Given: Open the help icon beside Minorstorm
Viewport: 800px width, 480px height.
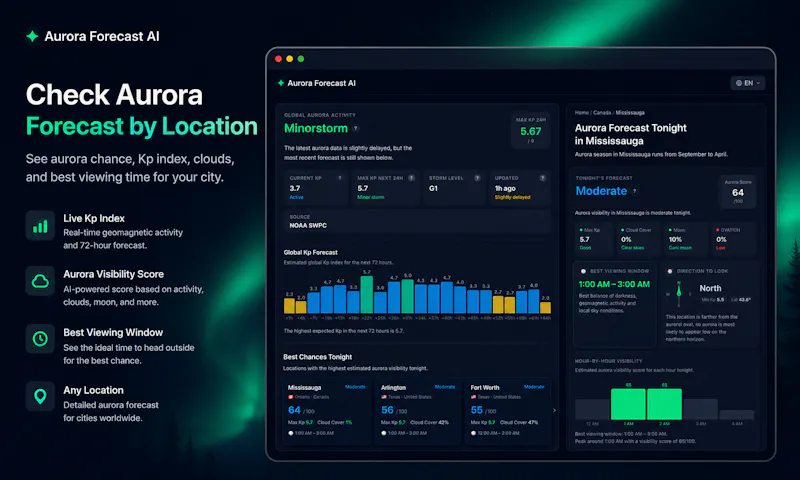Looking at the screenshot, I should pos(356,129).
